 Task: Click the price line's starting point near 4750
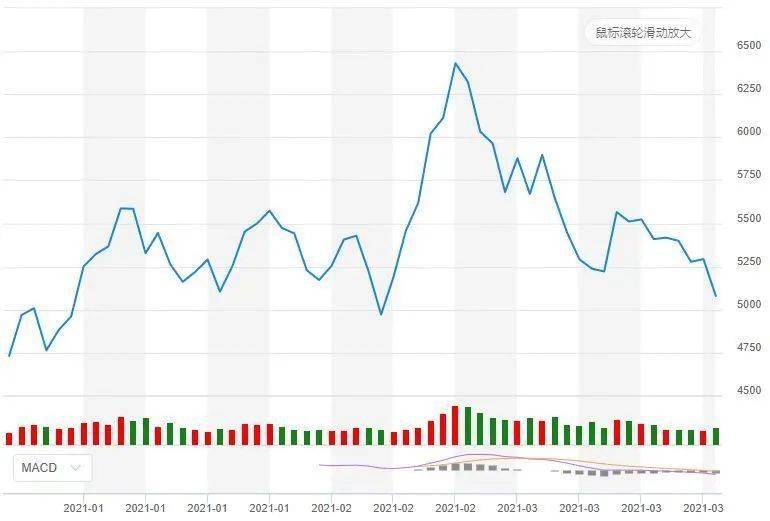9,356
